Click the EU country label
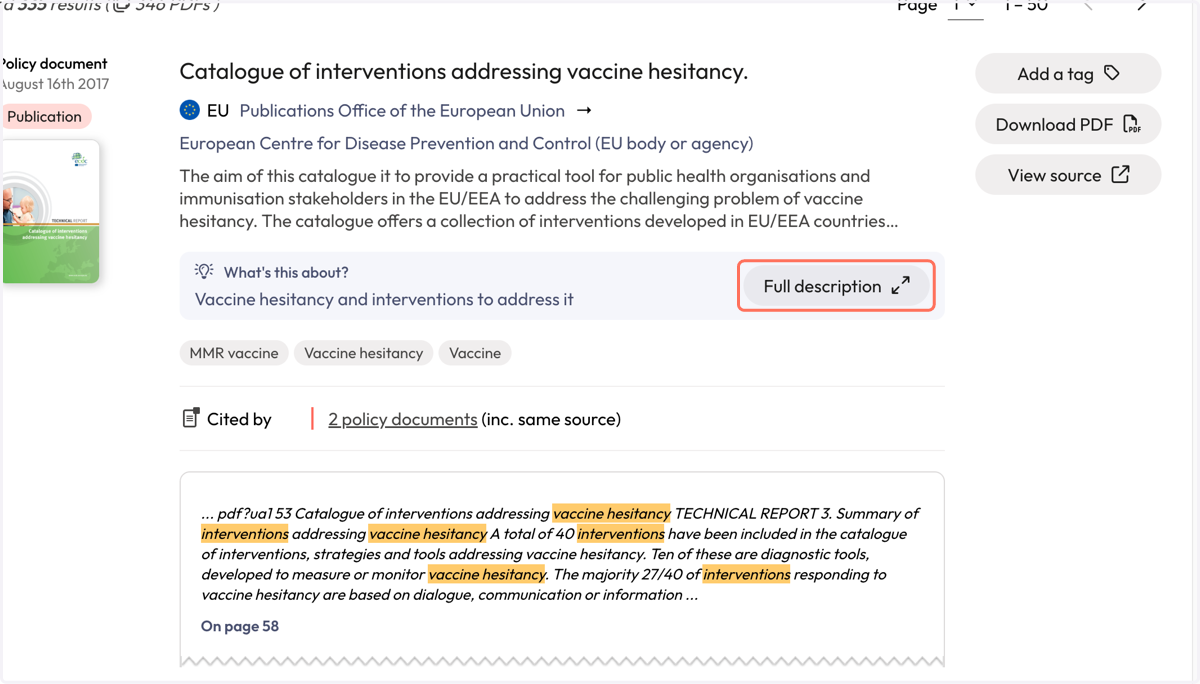This screenshot has height=684, width=1200. [x=218, y=110]
